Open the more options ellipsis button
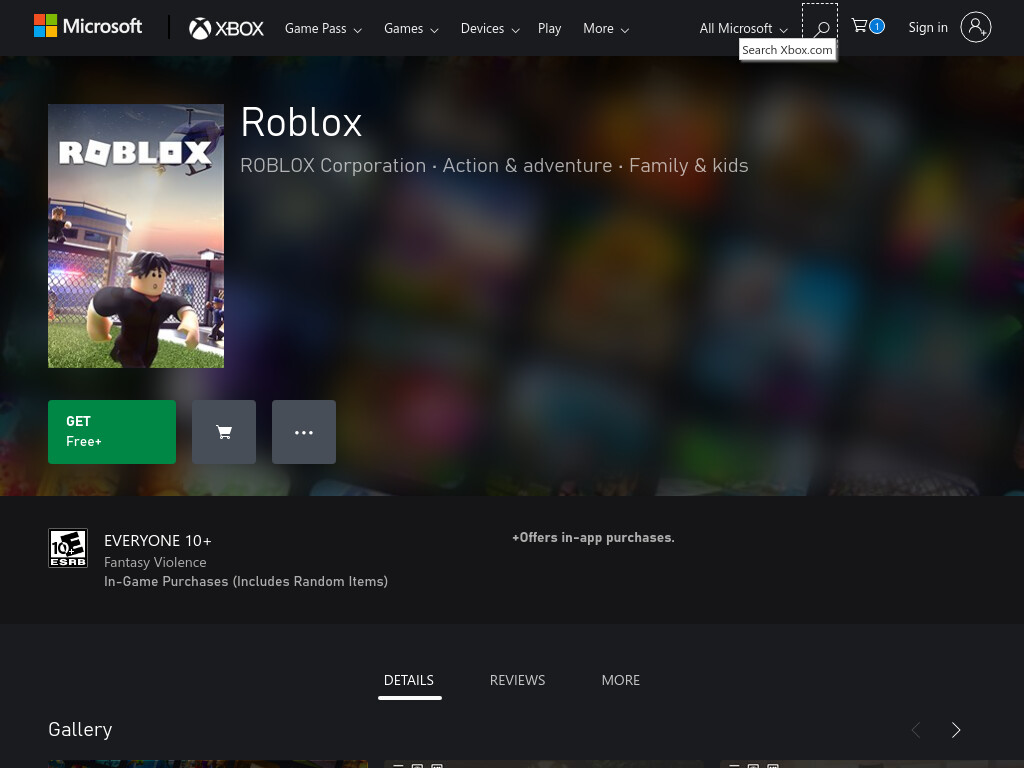 (304, 432)
